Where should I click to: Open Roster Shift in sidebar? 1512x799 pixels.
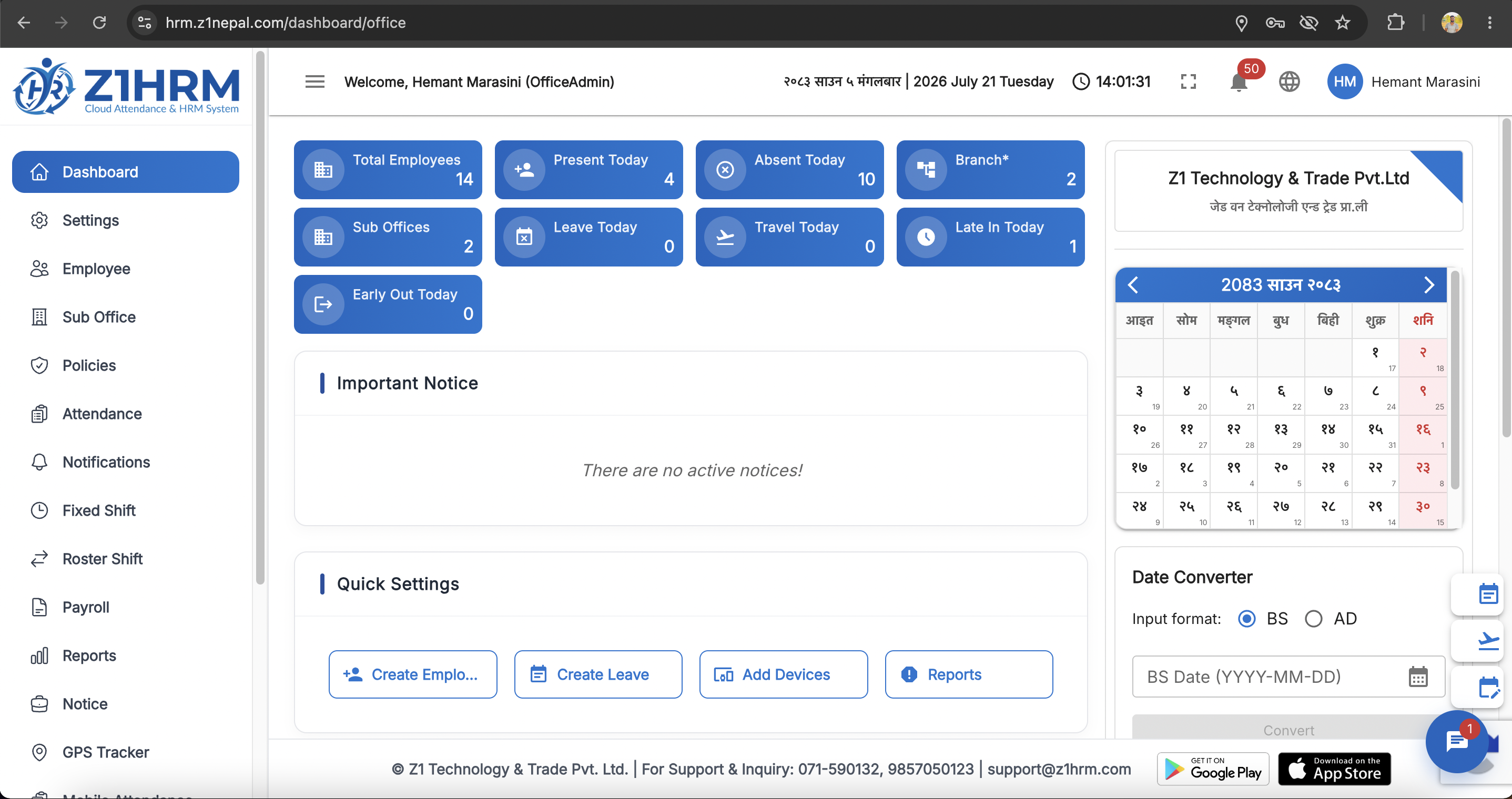(126, 559)
